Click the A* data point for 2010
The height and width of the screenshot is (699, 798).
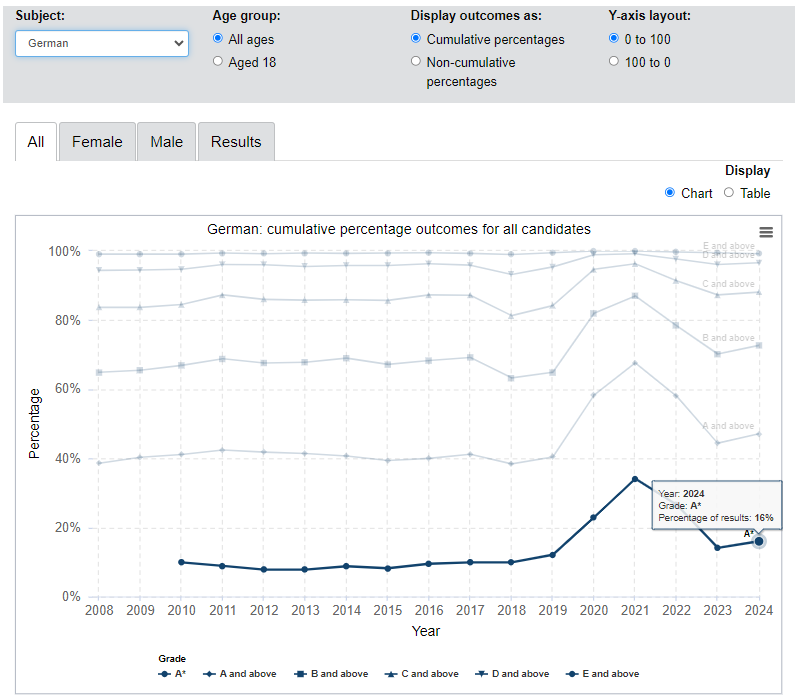click(181, 562)
